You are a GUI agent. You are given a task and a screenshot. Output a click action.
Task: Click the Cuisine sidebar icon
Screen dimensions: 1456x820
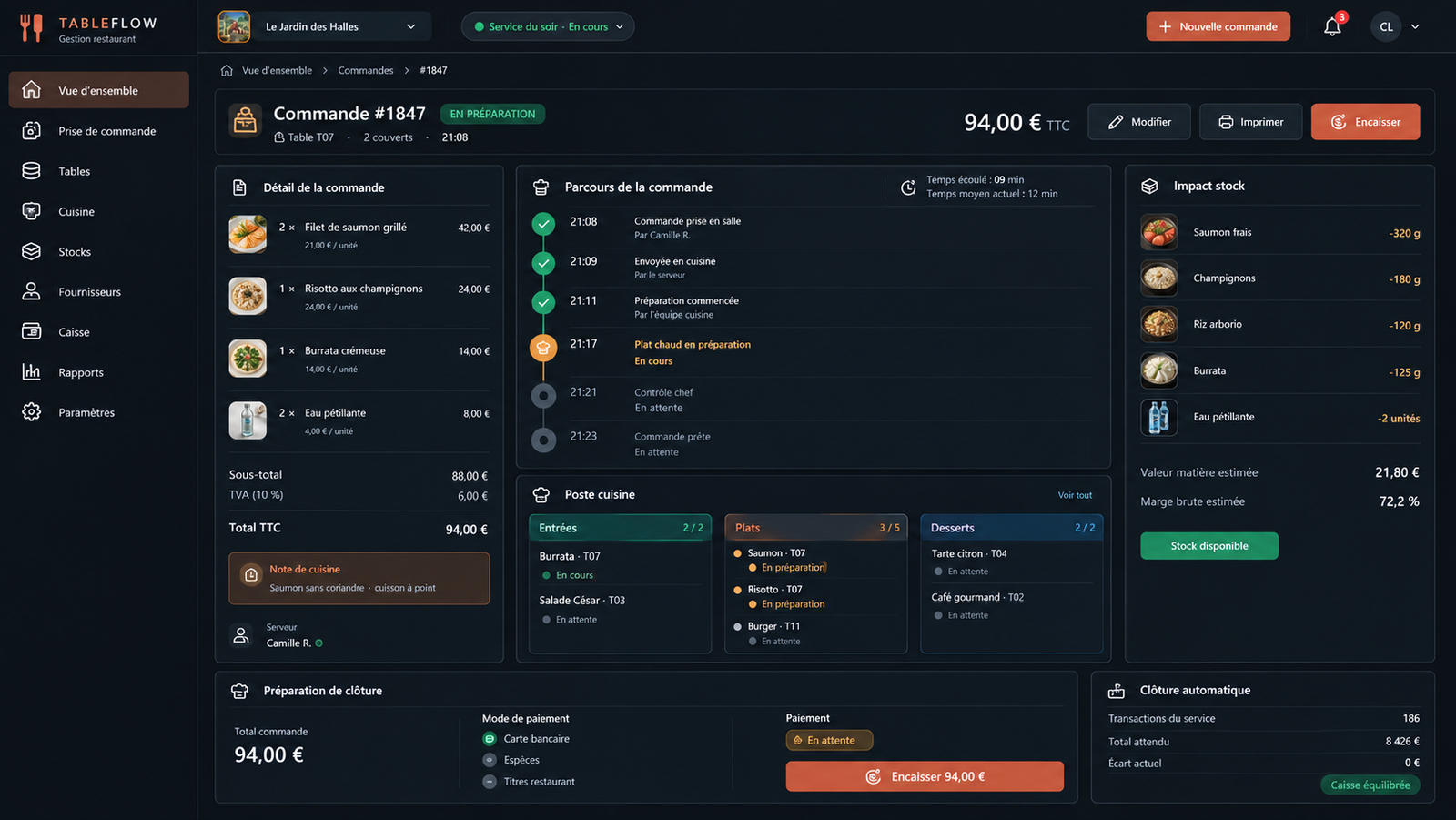[31, 211]
